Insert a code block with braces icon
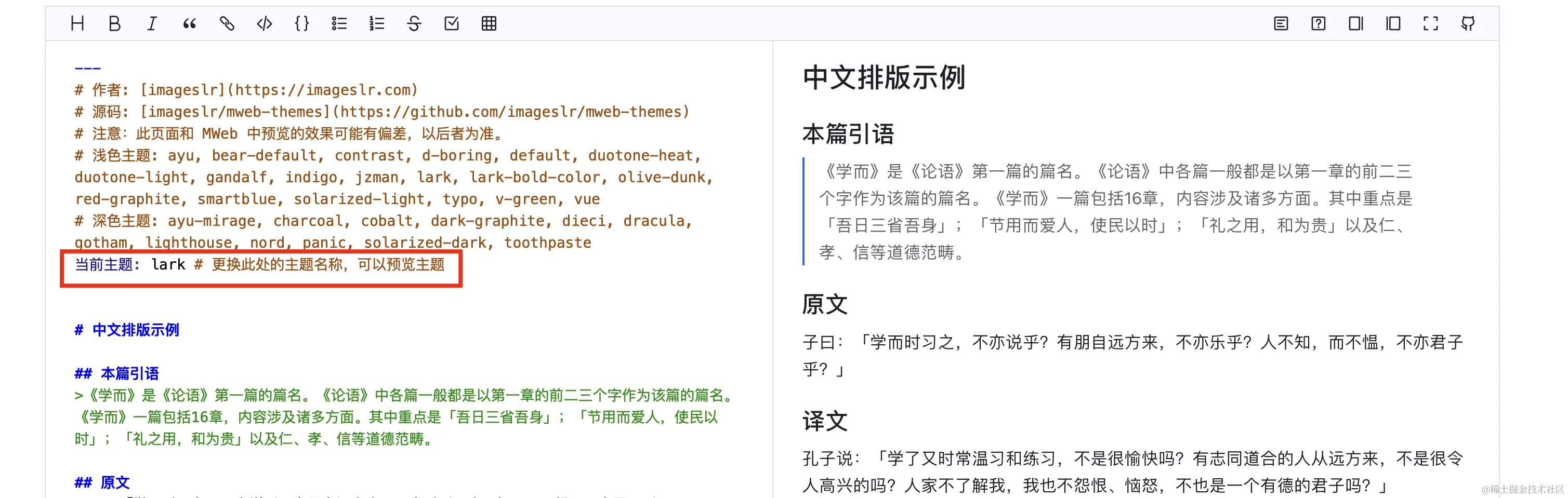Screen dimensions: 1568x498 point(302,24)
